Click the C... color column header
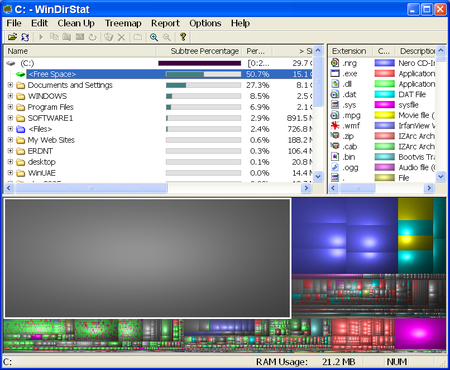 384,51
